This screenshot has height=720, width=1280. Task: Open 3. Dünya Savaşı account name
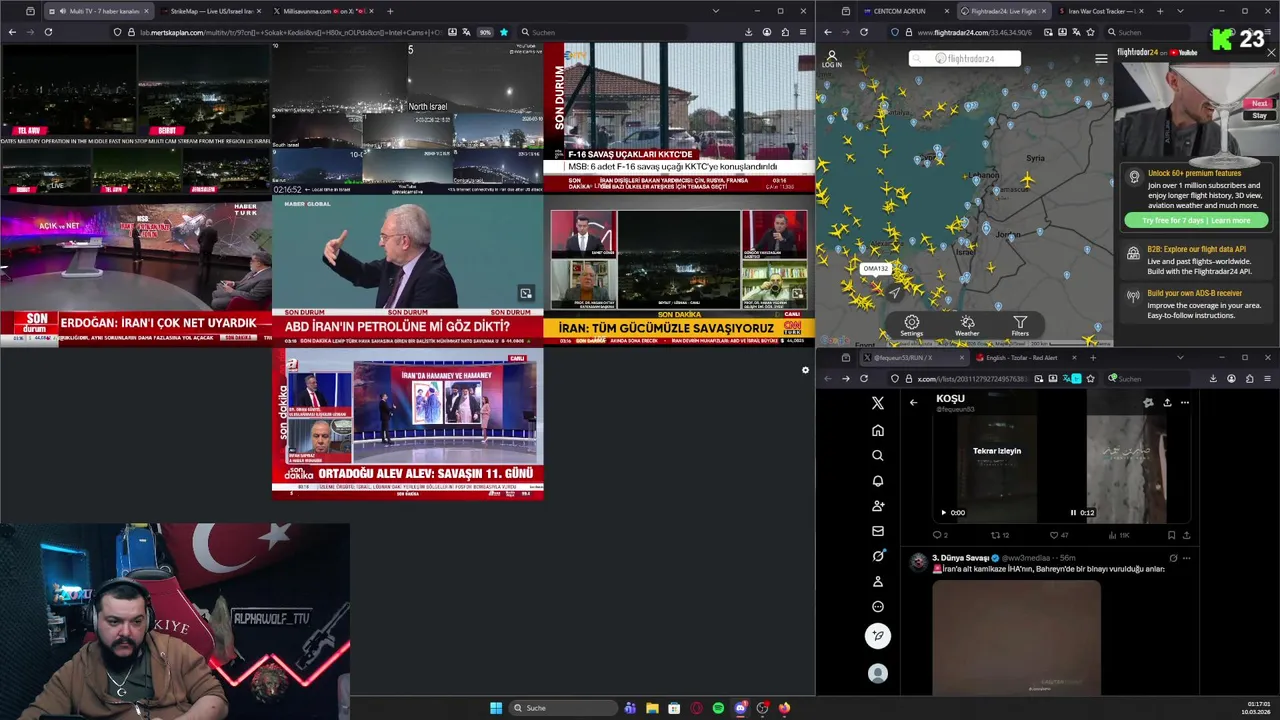pos(960,558)
